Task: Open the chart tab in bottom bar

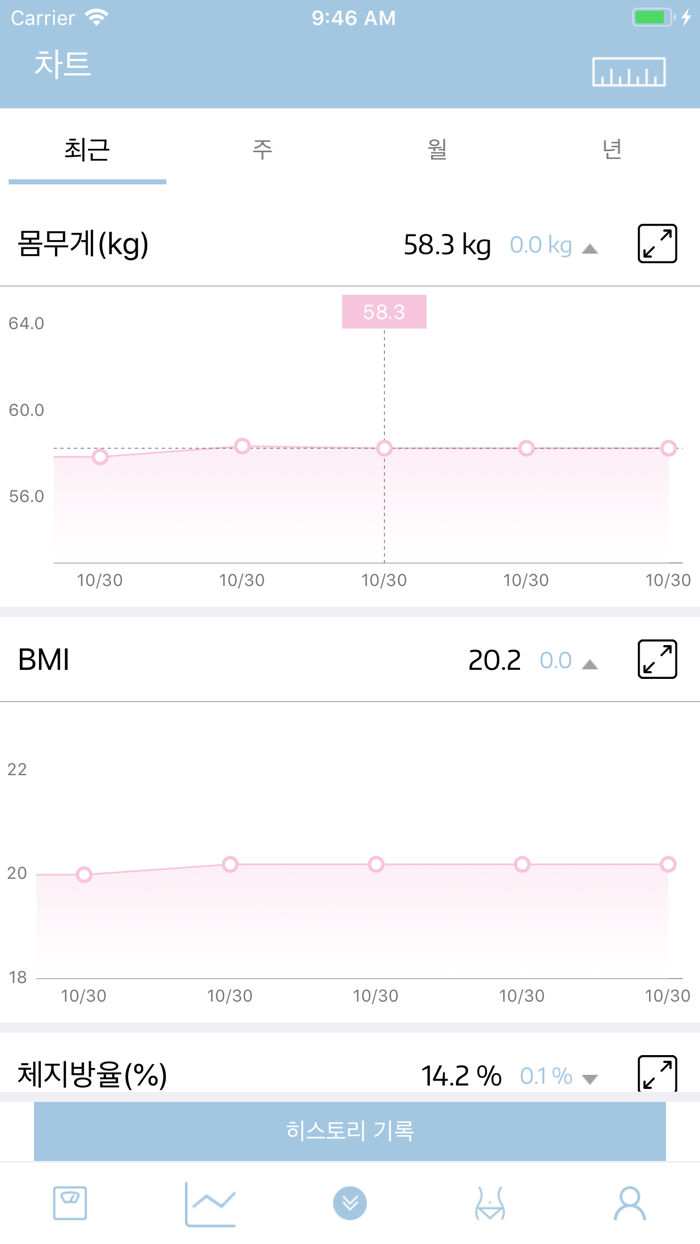Action: coord(210,1204)
